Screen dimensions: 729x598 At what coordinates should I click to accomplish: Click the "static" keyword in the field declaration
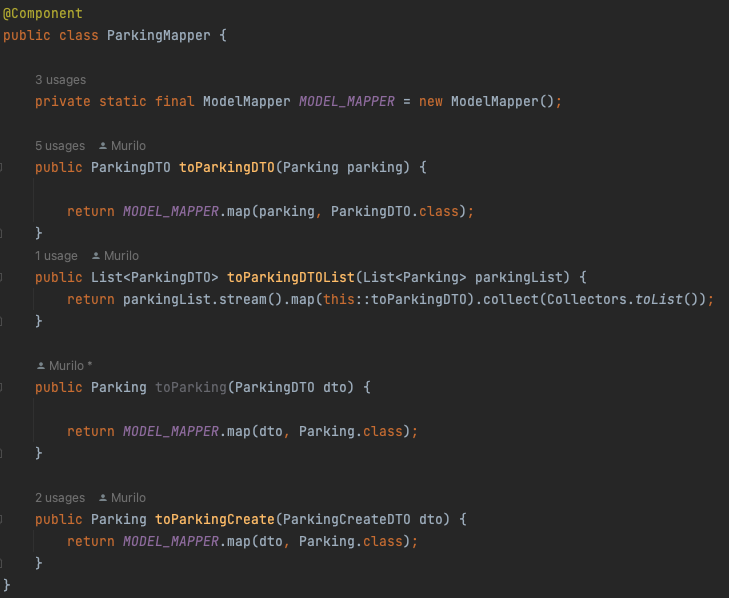(x=123, y=101)
